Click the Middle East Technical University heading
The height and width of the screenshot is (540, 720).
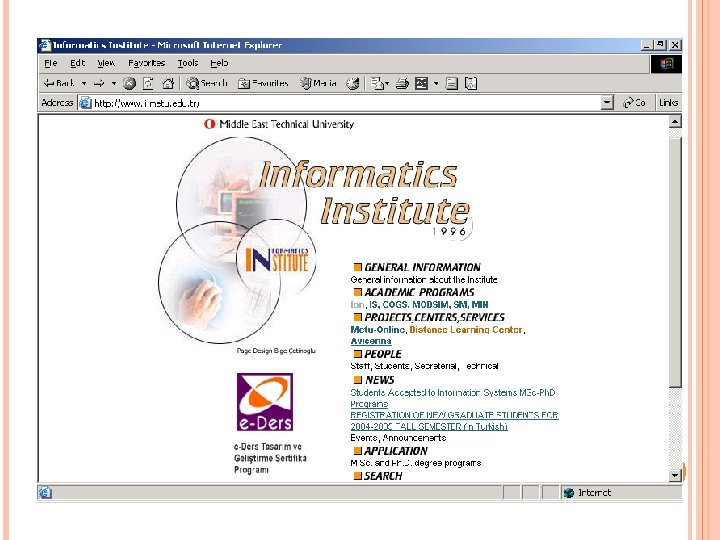pos(287,124)
